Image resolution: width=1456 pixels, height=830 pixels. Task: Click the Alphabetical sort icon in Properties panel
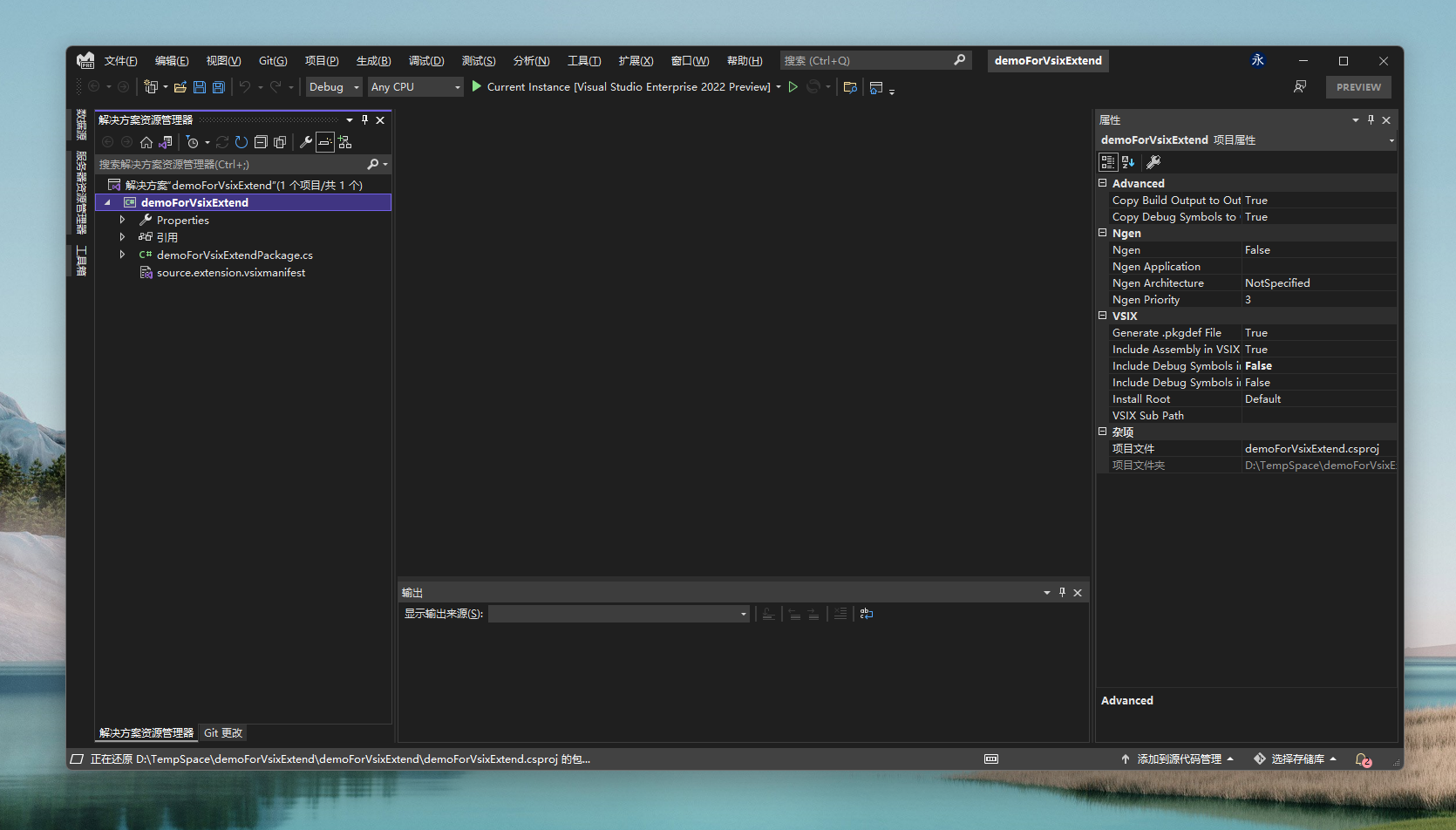(x=1128, y=162)
